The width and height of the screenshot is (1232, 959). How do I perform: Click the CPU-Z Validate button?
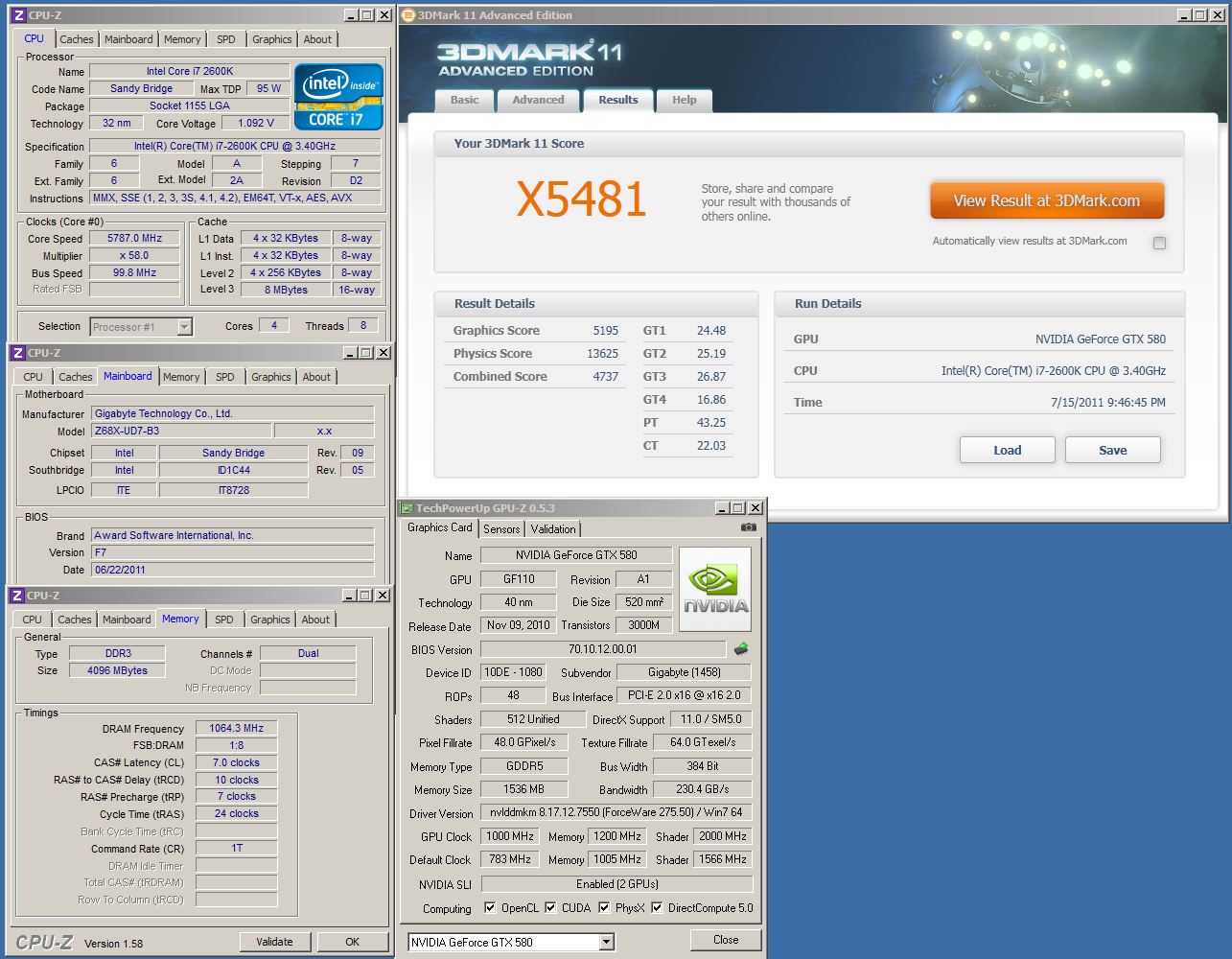coord(274,942)
